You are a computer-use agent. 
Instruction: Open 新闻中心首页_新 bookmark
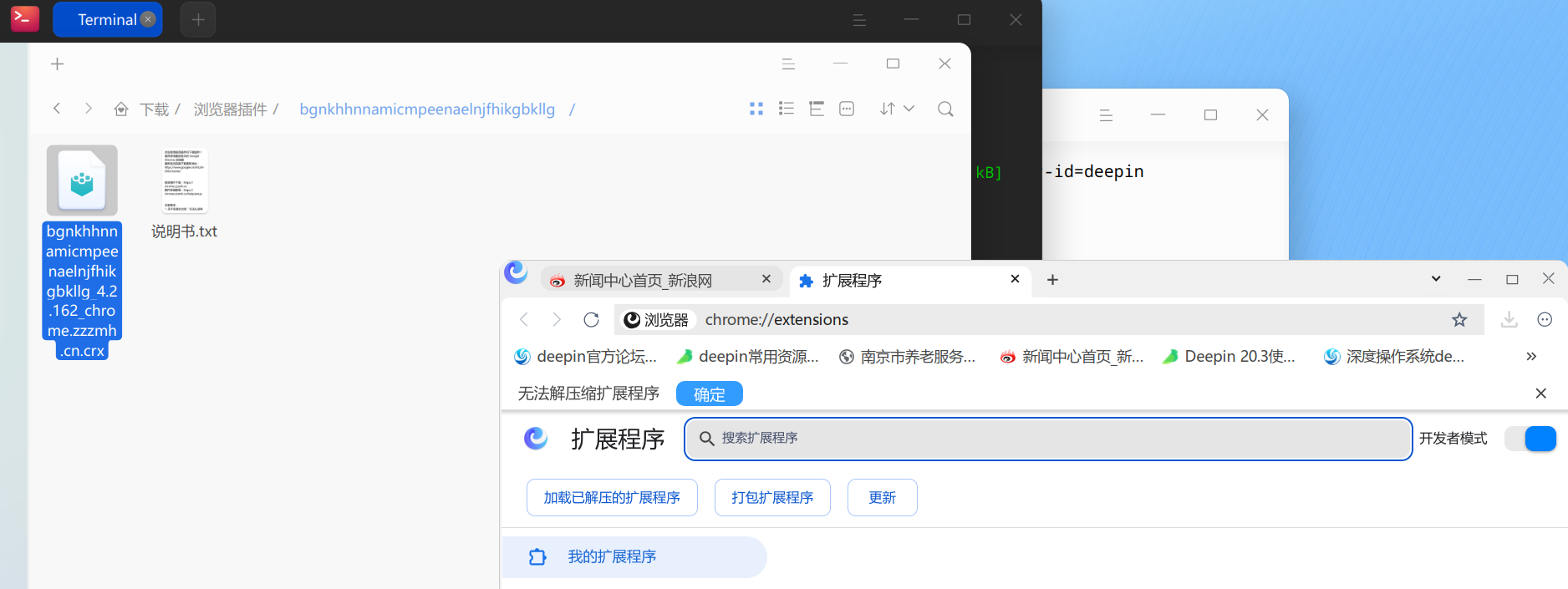coord(1072,357)
